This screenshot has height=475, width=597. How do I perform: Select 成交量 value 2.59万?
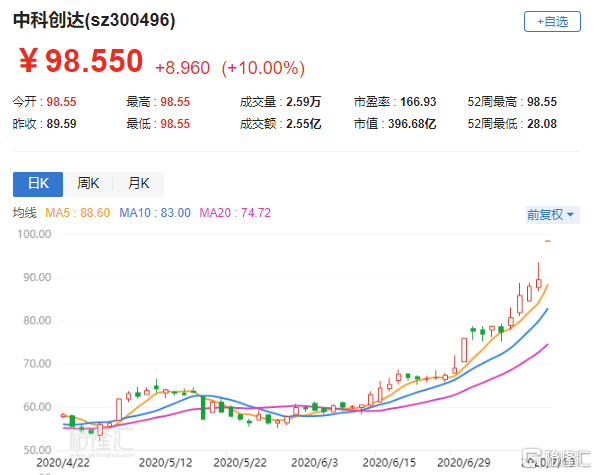click(x=303, y=102)
